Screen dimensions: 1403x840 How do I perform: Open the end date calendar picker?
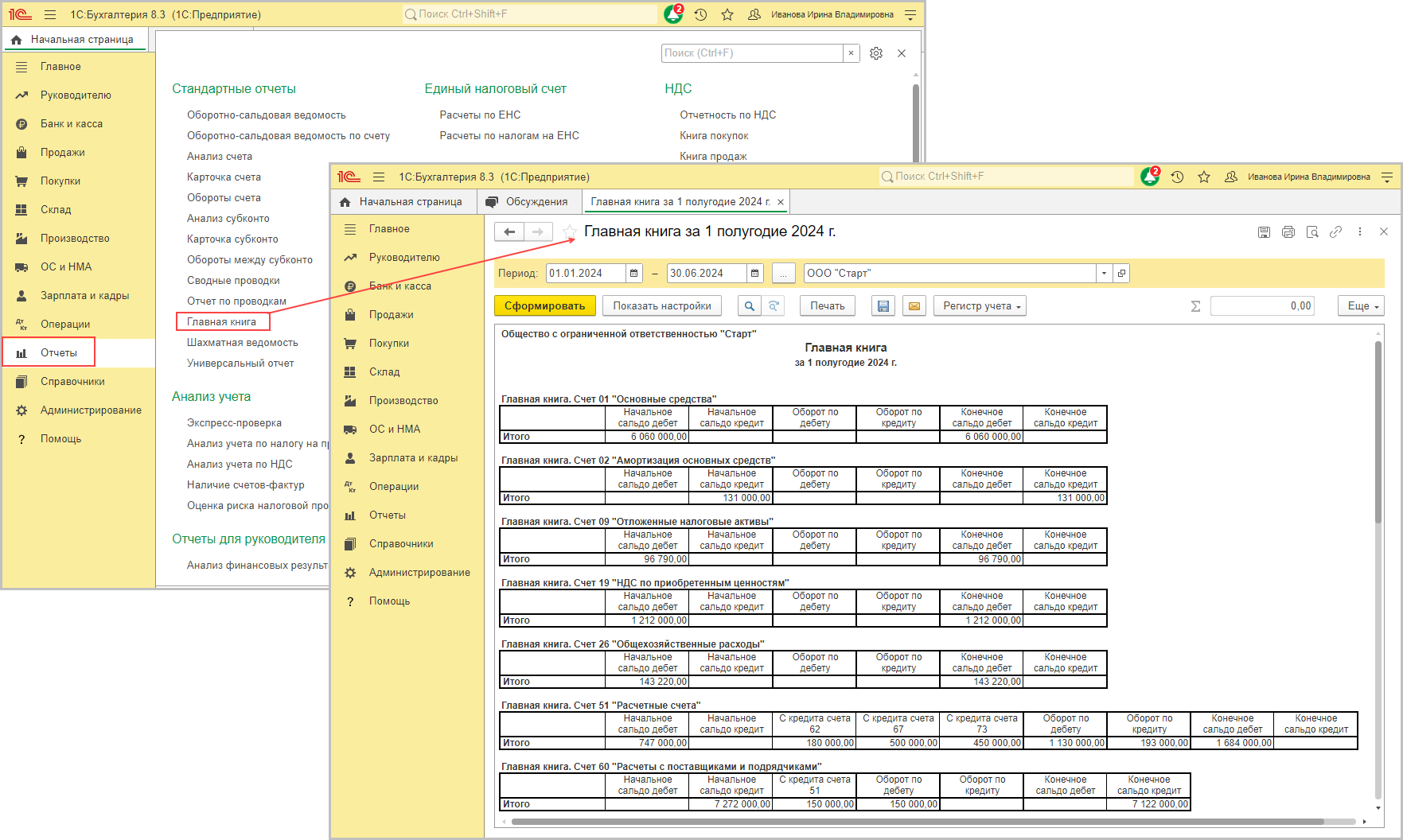pos(755,274)
